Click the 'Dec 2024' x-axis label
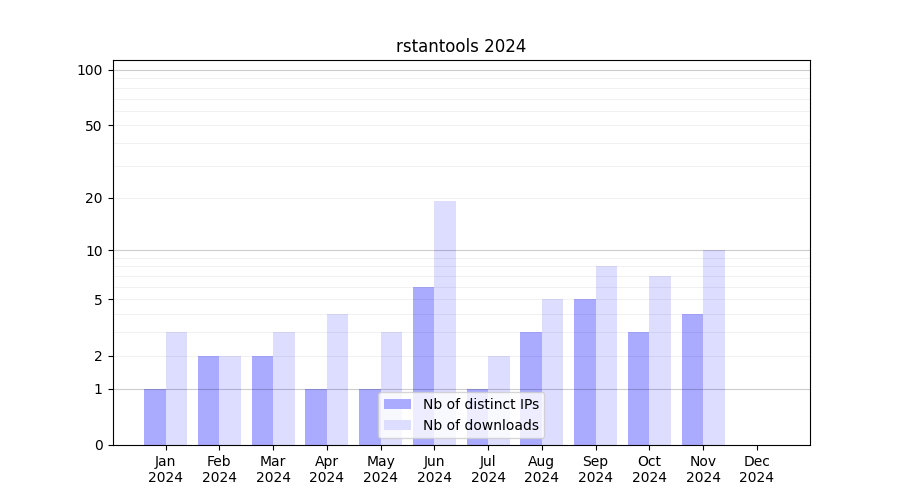This screenshot has width=900, height=500. click(757, 469)
